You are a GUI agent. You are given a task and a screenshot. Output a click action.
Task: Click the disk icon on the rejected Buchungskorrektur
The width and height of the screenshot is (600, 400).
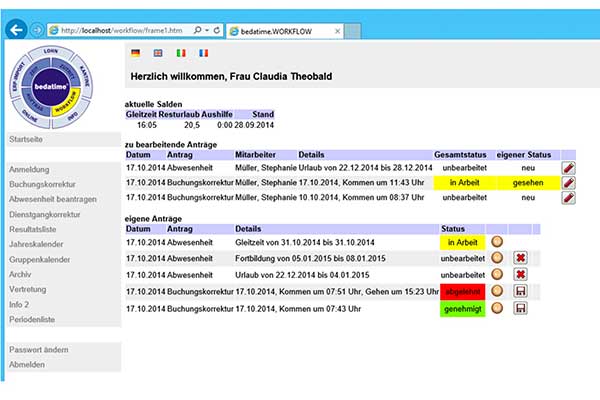(x=520, y=291)
